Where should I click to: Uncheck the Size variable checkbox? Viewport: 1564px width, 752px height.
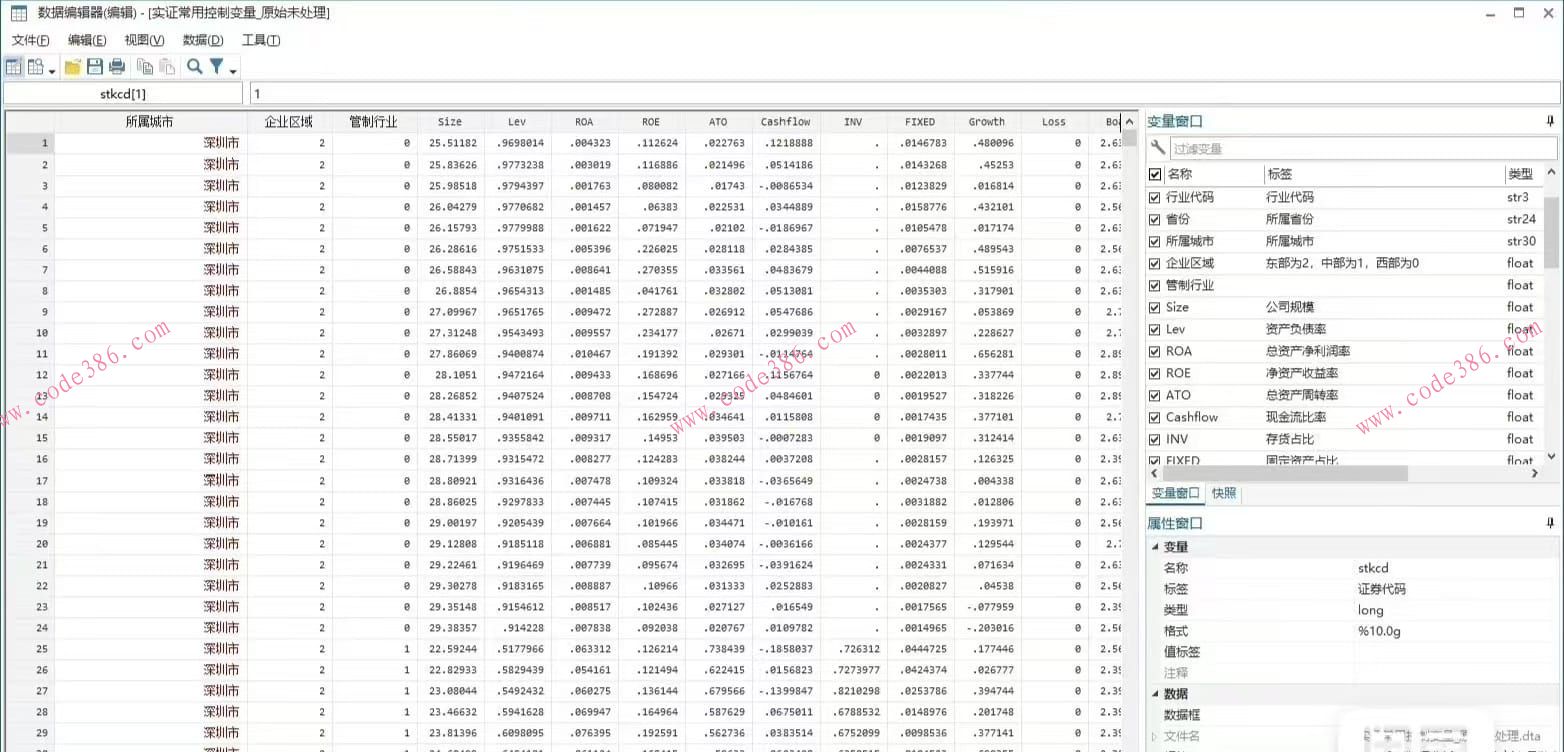pos(1155,307)
